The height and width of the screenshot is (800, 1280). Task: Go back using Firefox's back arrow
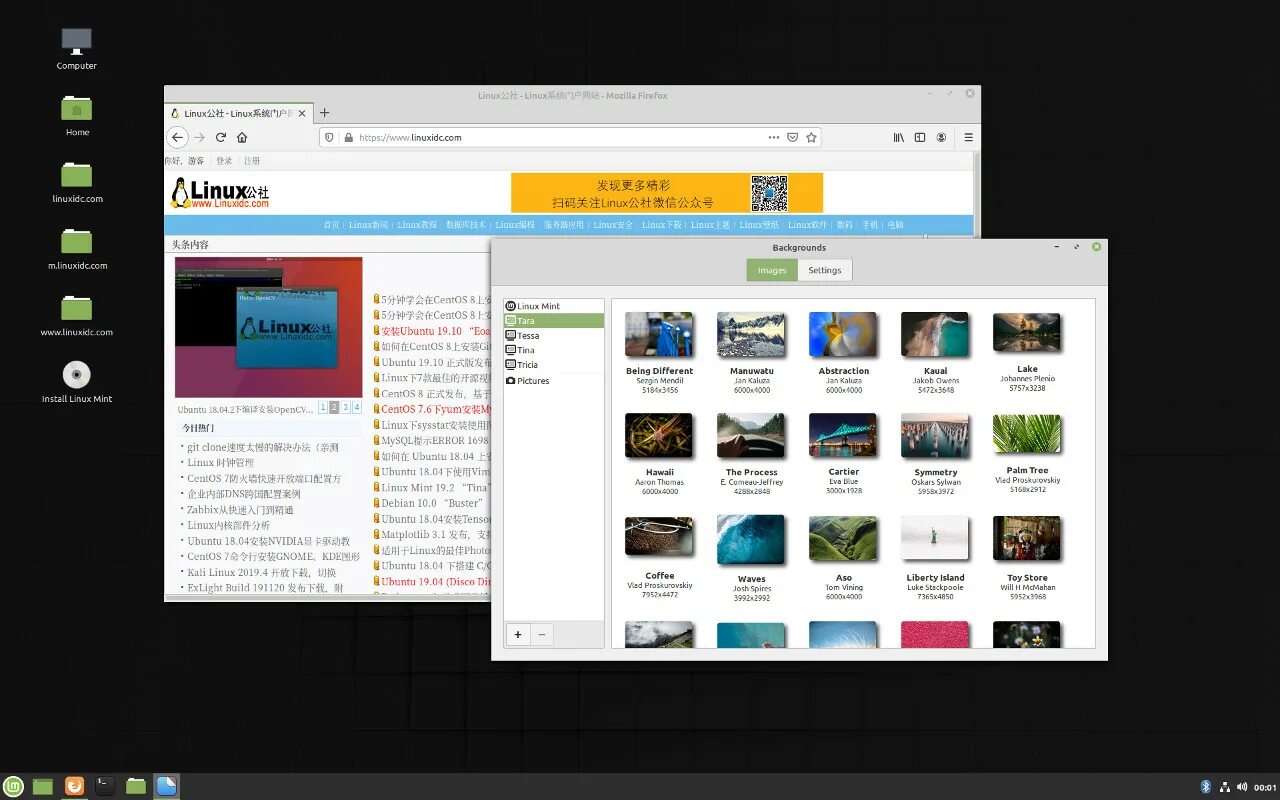pos(177,137)
